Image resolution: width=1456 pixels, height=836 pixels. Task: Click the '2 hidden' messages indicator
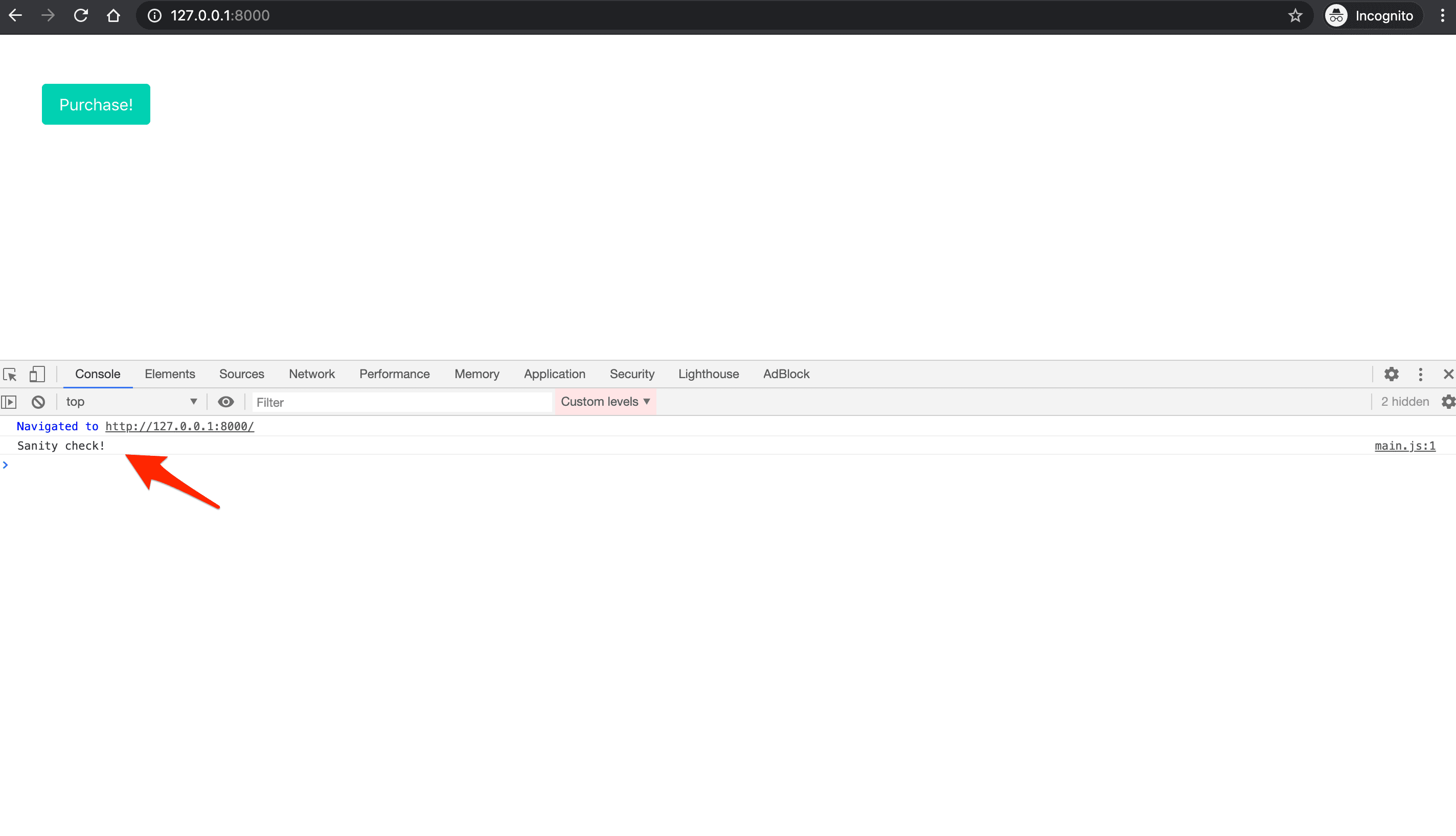[x=1405, y=402]
